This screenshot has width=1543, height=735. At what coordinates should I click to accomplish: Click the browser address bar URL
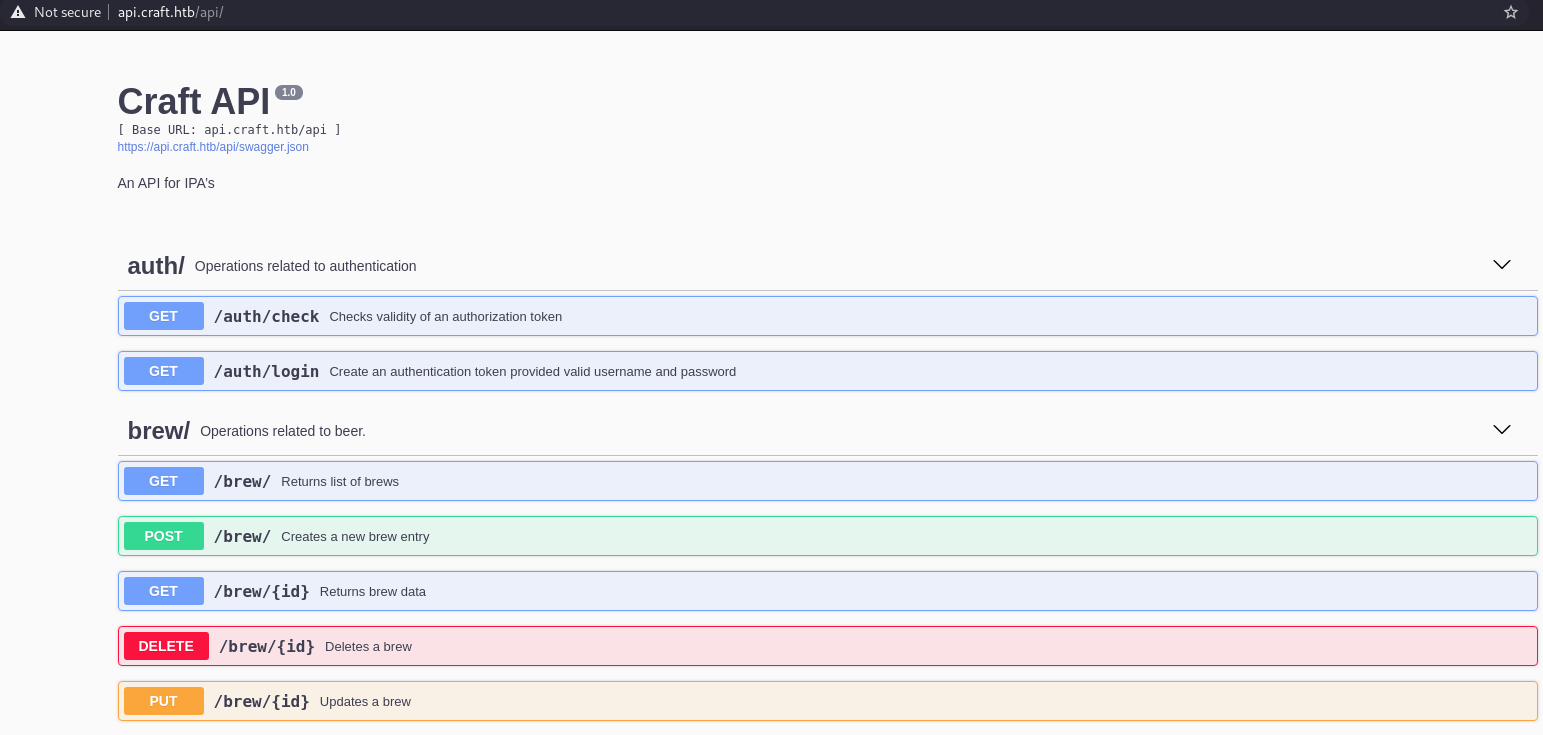point(170,12)
